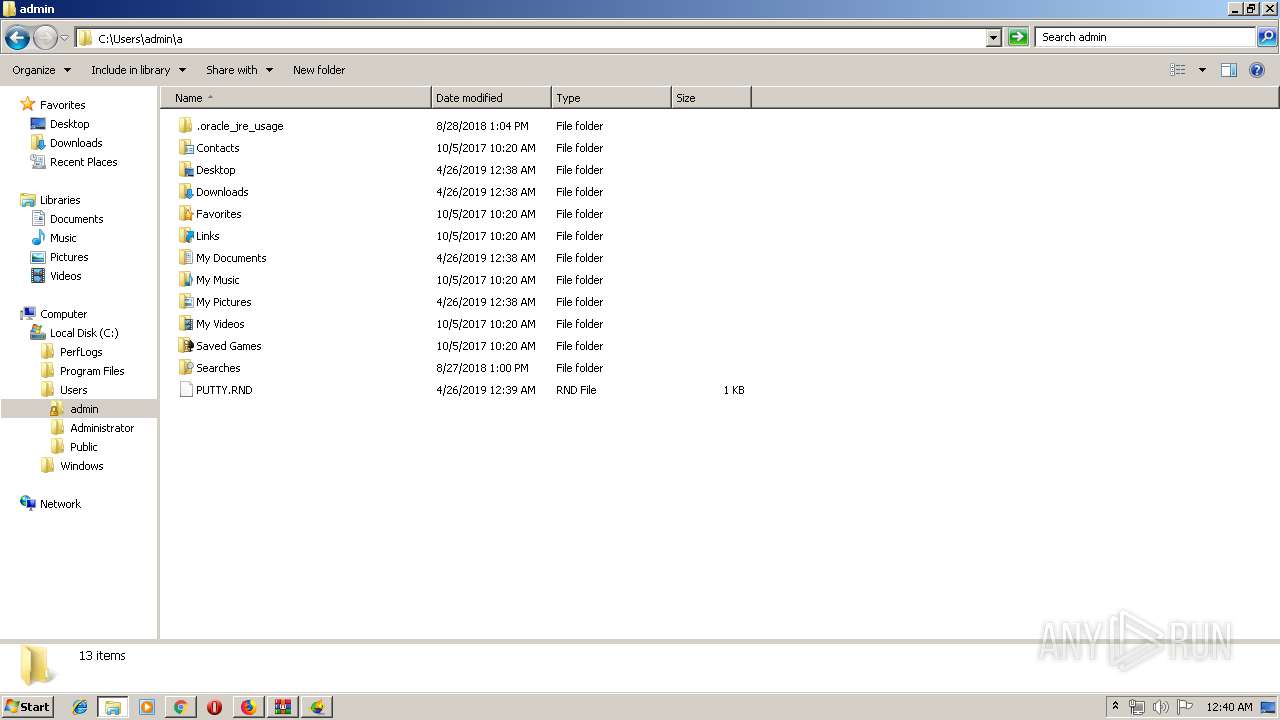Select Users folder in tree
This screenshot has height=720, width=1280.
(73, 390)
